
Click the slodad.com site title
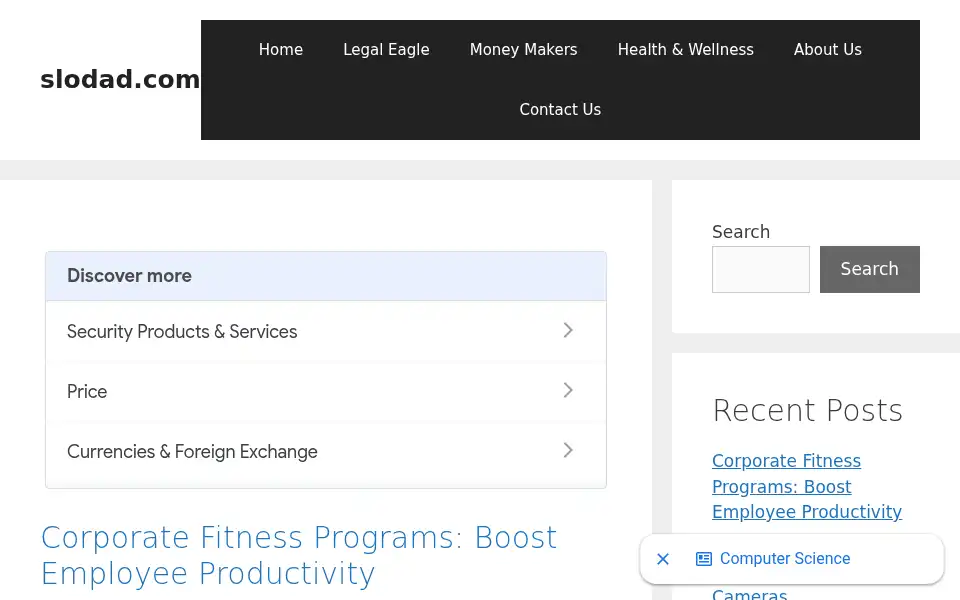pos(120,80)
